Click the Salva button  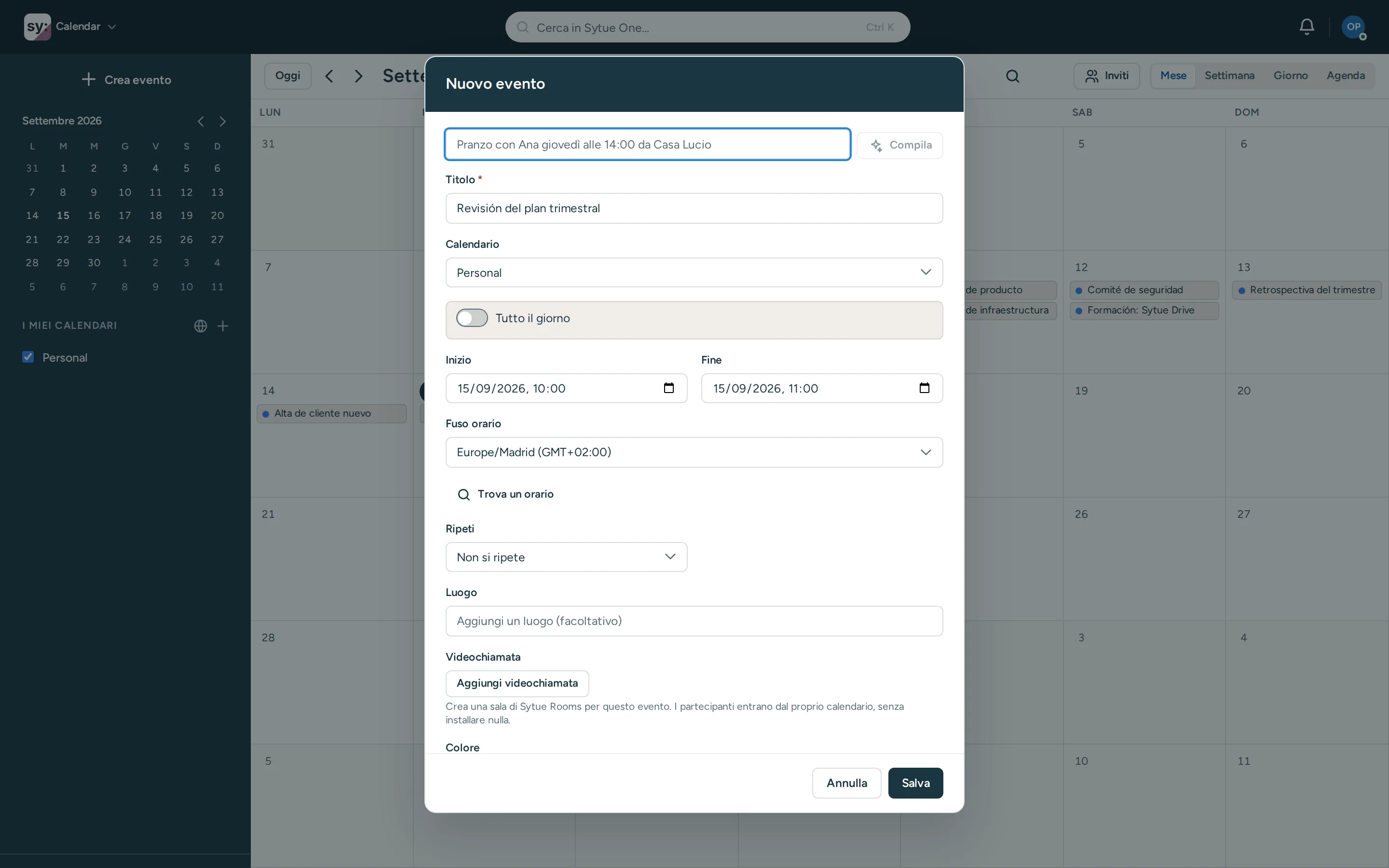[915, 783]
